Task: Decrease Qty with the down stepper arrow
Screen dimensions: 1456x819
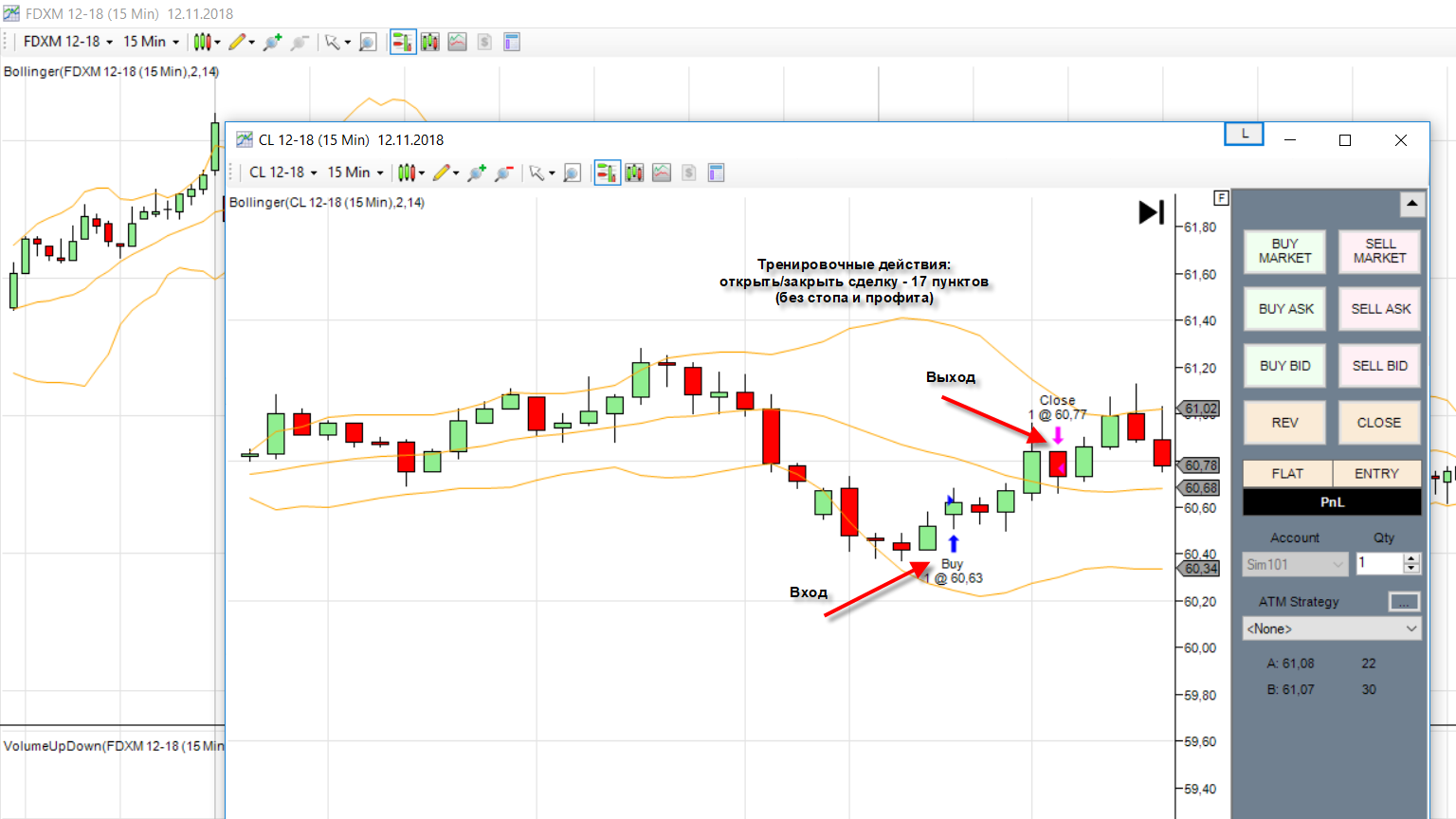Action: tap(1411, 570)
